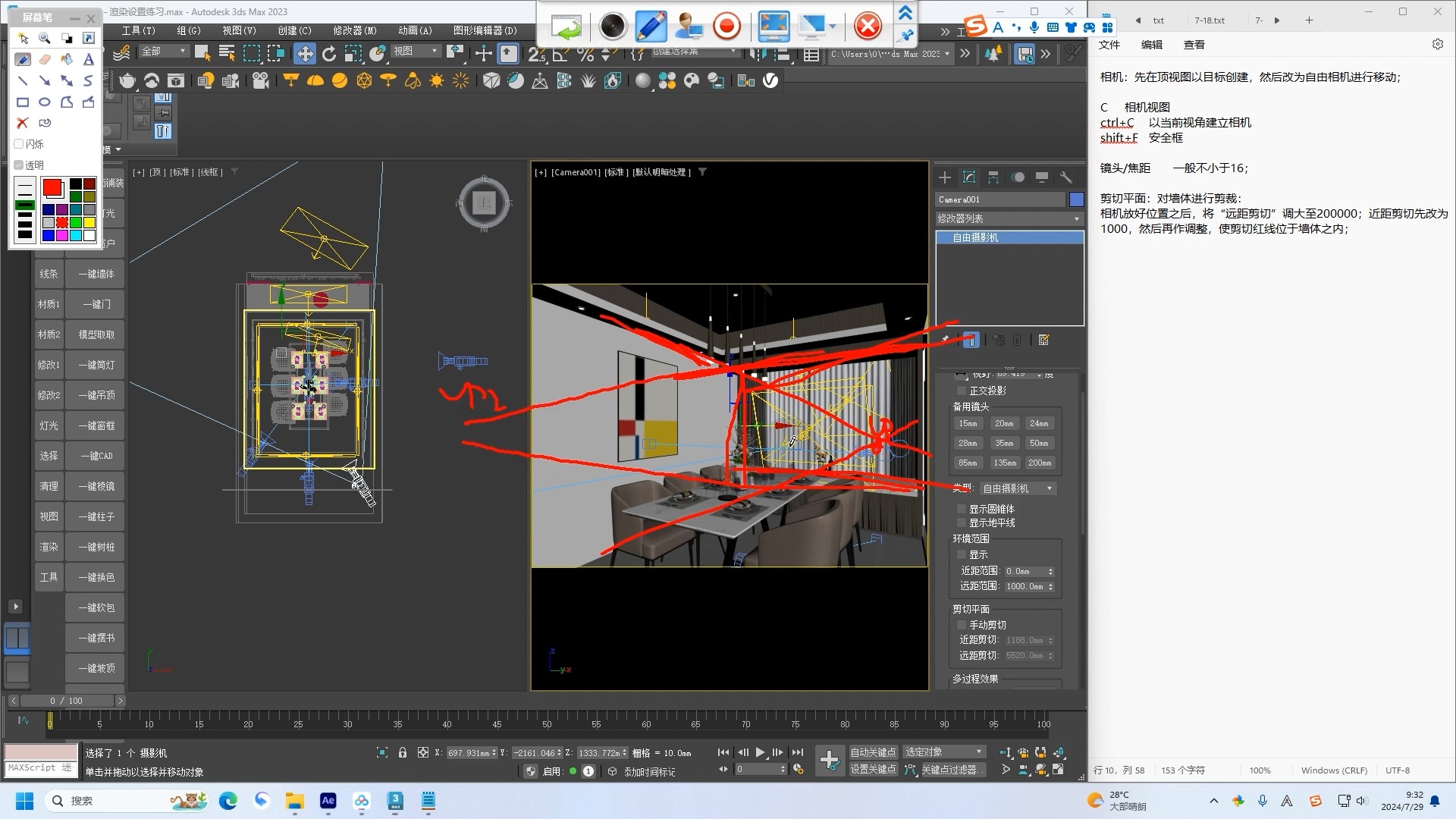Image resolution: width=1456 pixels, height=819 pixels.
Task: Click the Play Animation button
Action: (x=760, y=752)
